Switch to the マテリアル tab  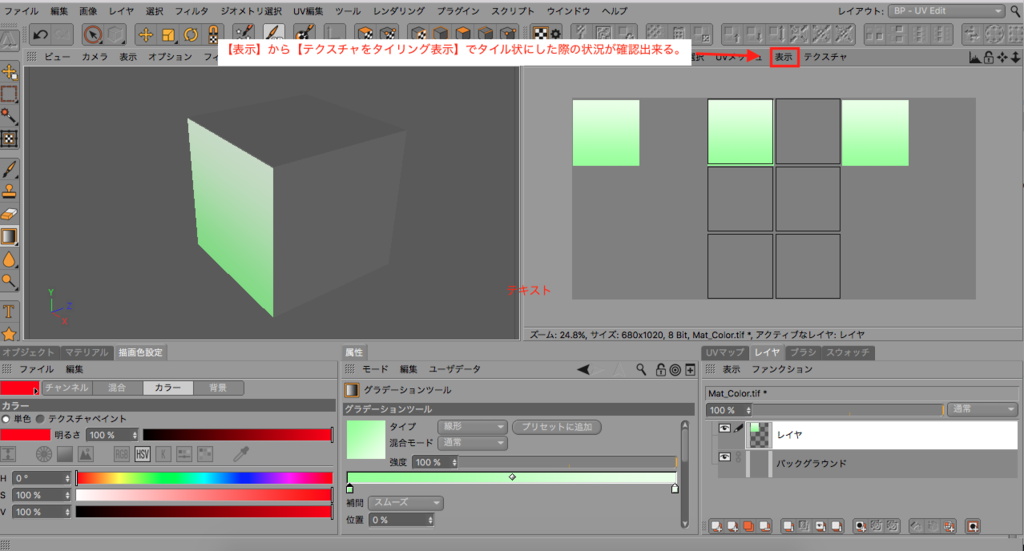pyautogui.click(x=86, y=353)
